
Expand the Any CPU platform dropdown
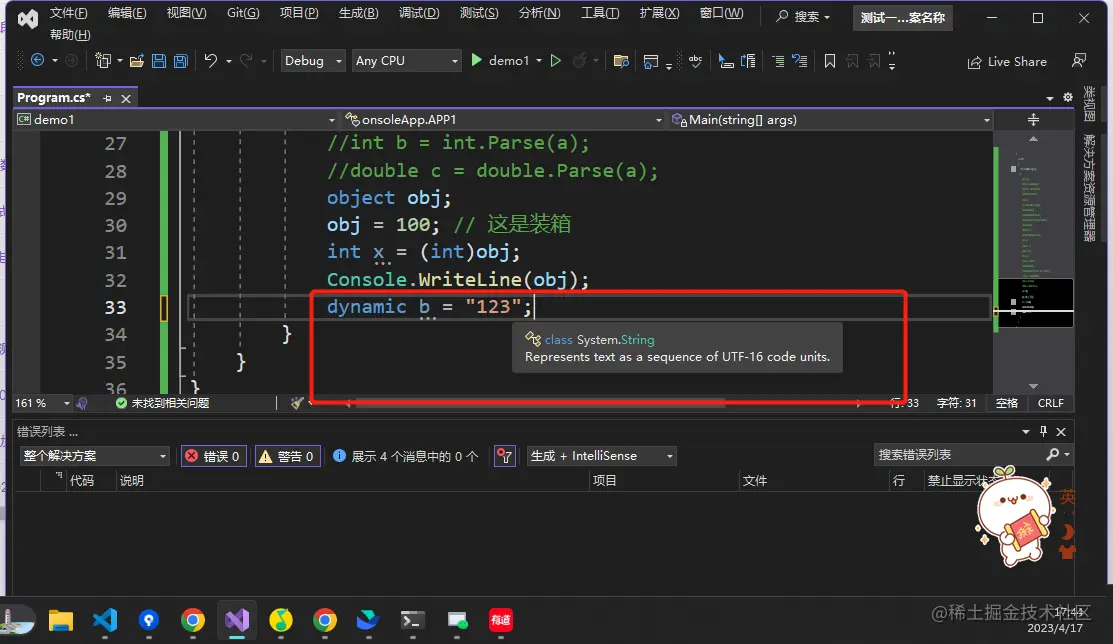(406, 61)
